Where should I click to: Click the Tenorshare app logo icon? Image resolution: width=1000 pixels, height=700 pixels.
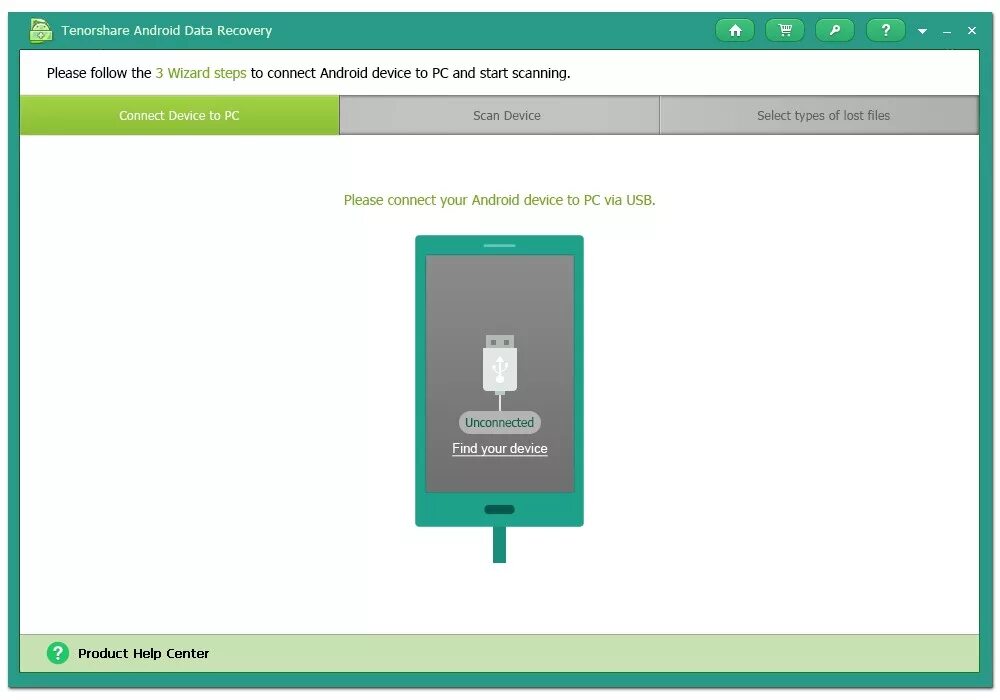[41, 30]
